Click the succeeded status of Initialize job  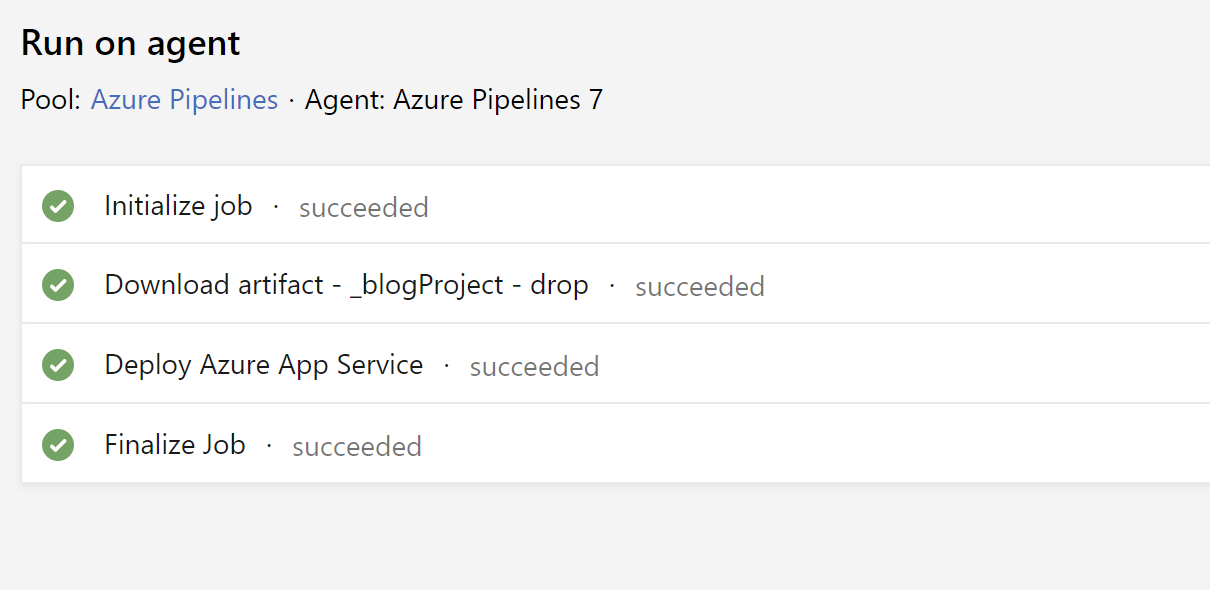point(364,208)
